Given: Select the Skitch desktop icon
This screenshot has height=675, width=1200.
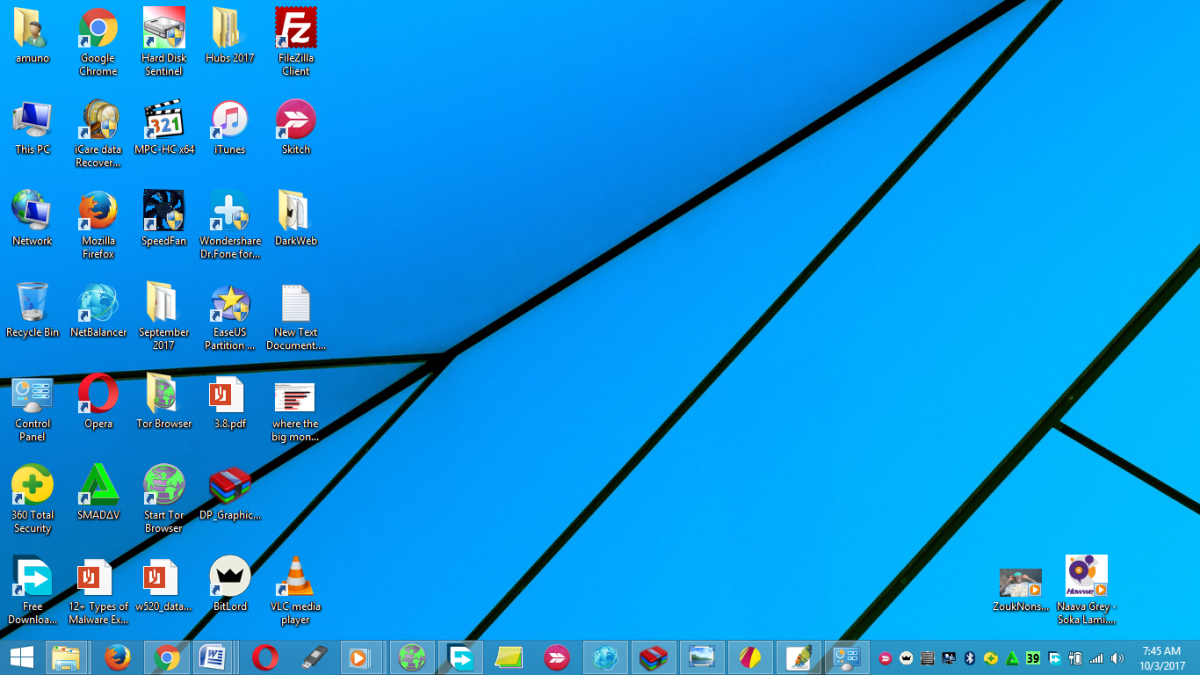Looking at the screenshot, I should coord(296,121).
